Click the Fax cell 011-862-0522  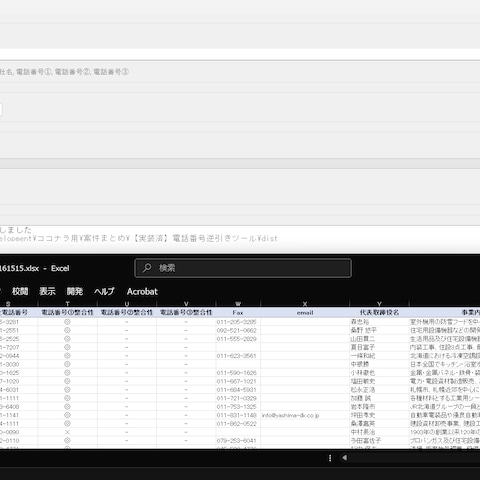coord(237,424)
